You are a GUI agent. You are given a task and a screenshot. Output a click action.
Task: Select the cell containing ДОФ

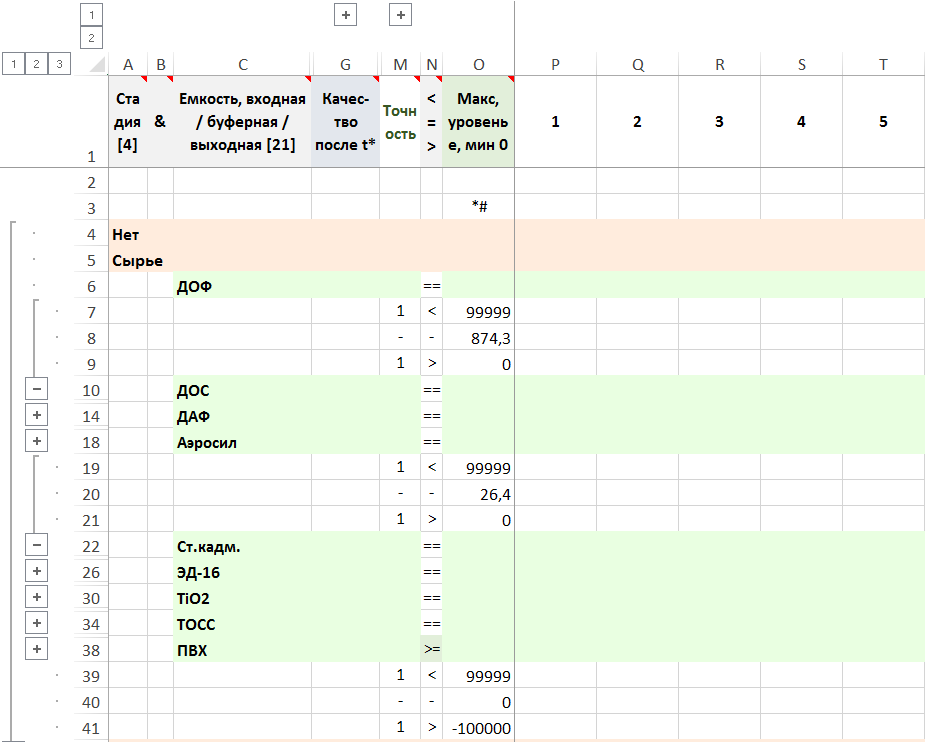coord(242,286)
